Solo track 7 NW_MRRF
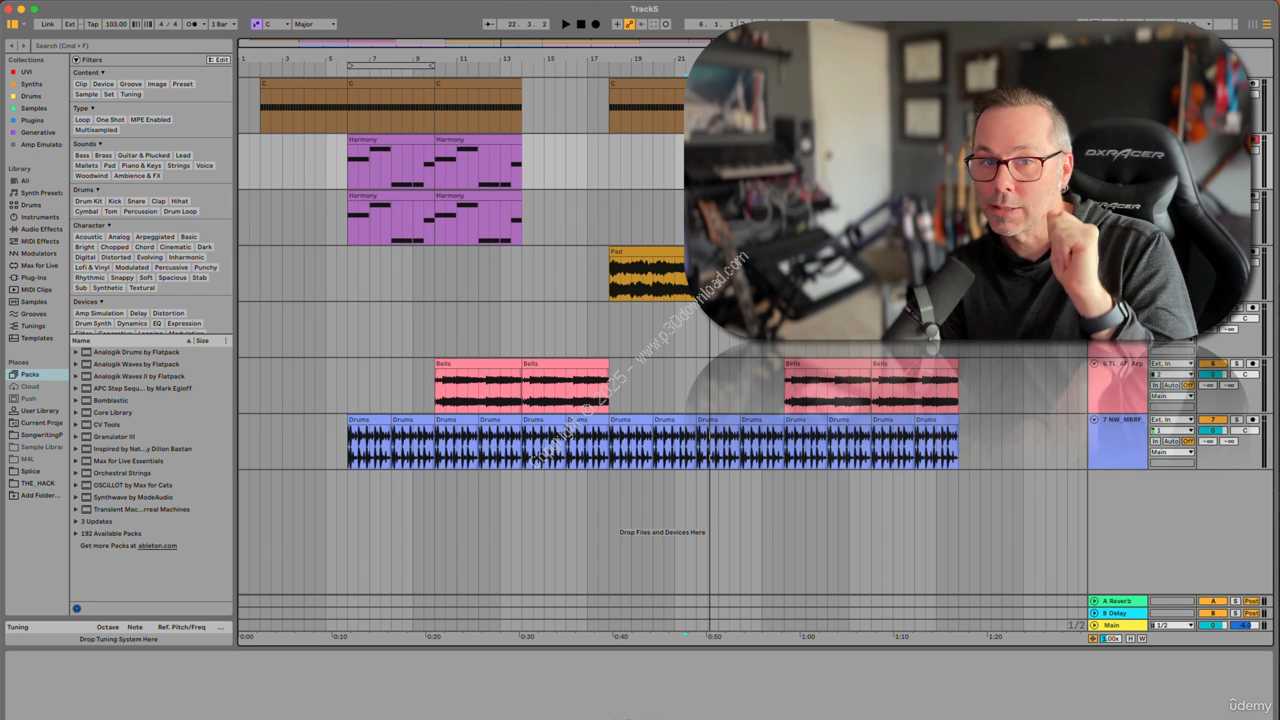The image size is (1280, 720). click(x=1236, y=419)
